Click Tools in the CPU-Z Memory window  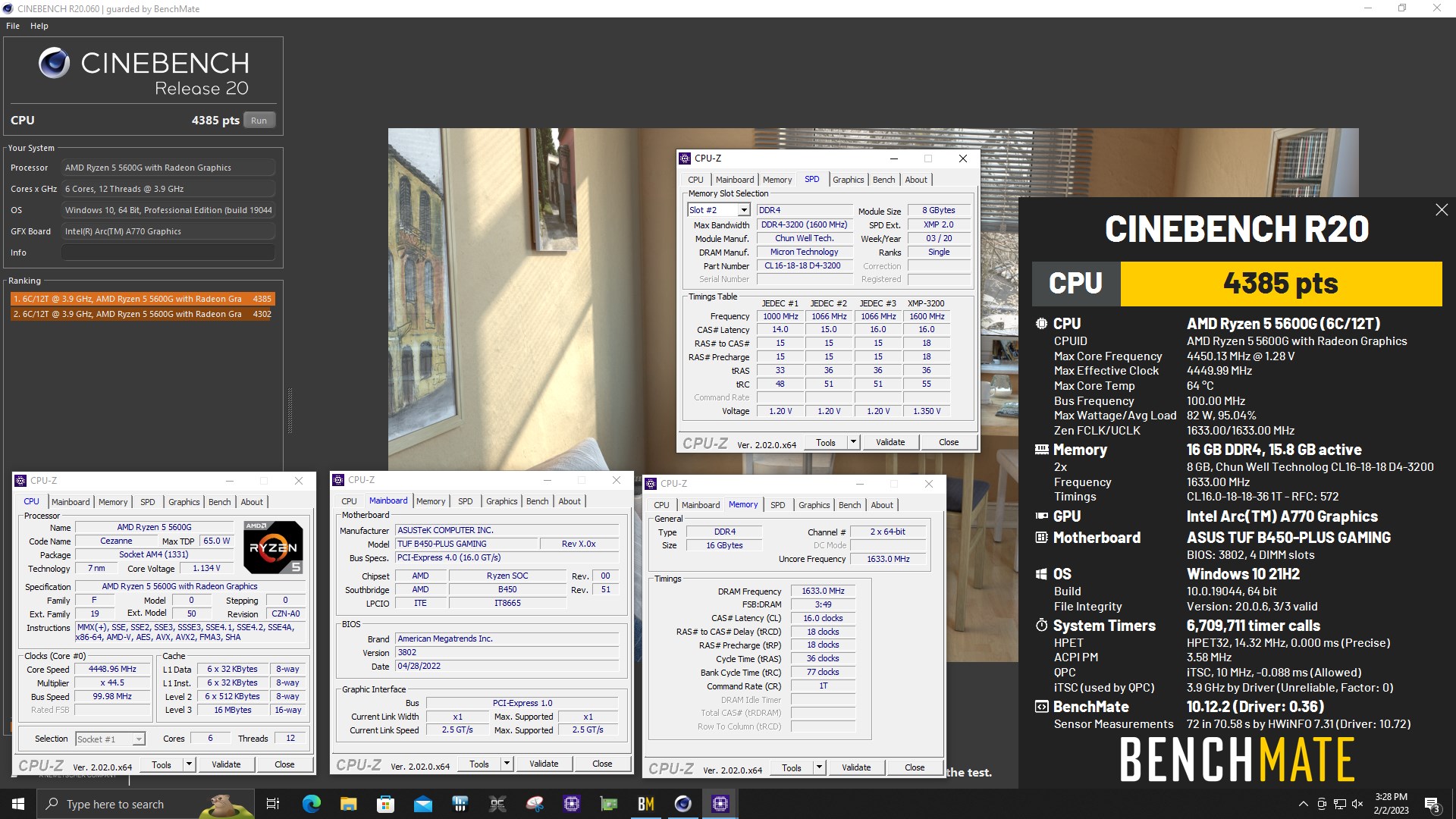click(x=792, y=767)
